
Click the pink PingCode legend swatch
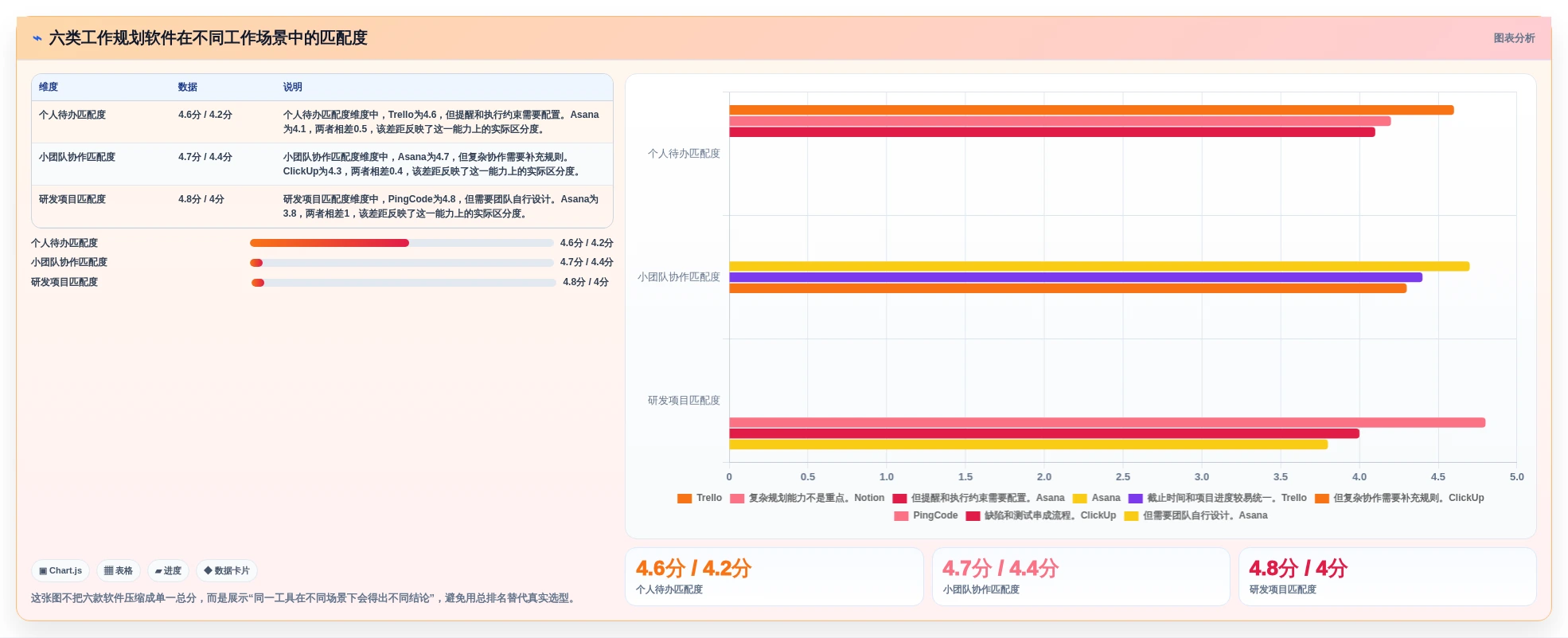pos(901,516)
